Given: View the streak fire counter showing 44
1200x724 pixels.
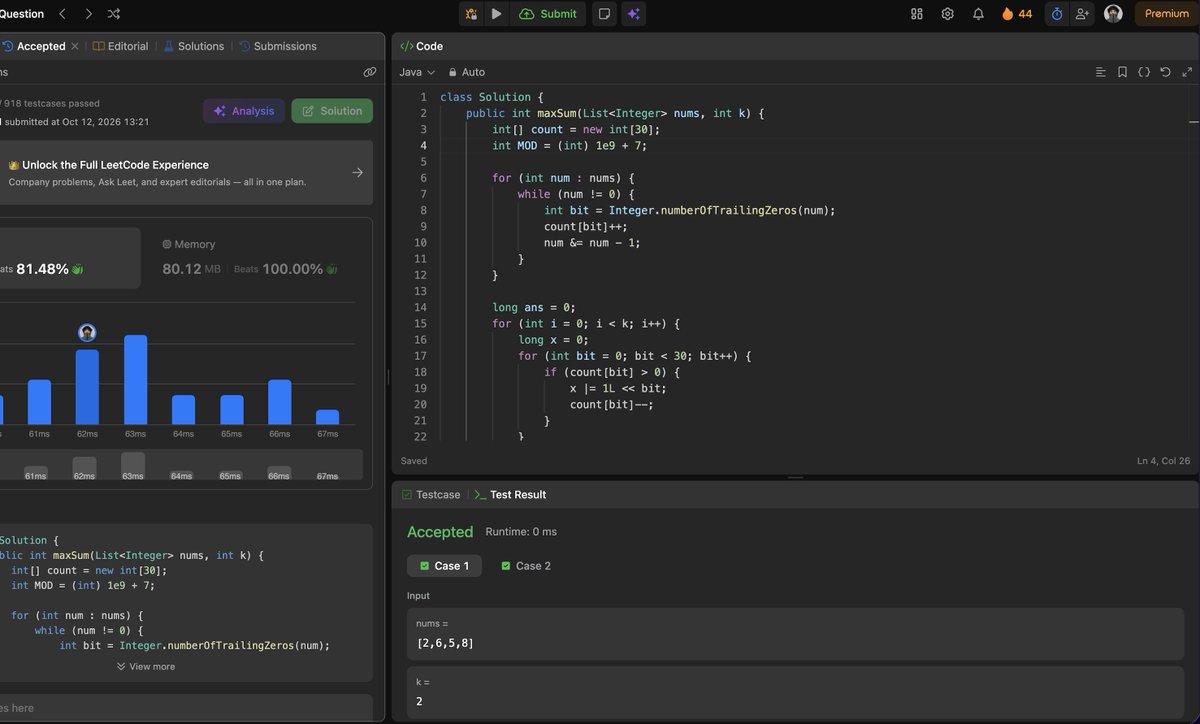Looking at the screenshot, I should click(1017, 14).
